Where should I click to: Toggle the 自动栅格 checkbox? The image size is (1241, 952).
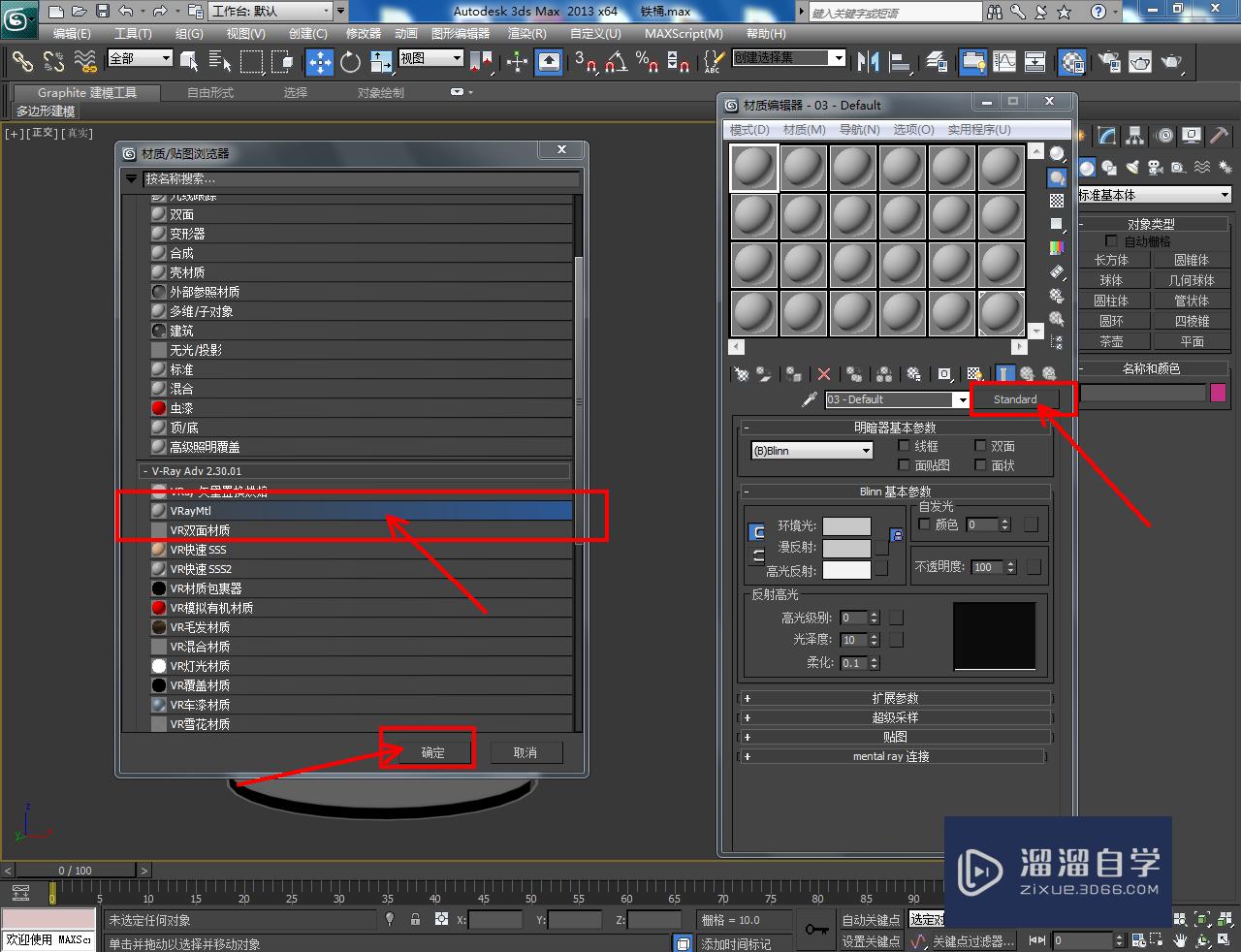tap(1111, 241)
